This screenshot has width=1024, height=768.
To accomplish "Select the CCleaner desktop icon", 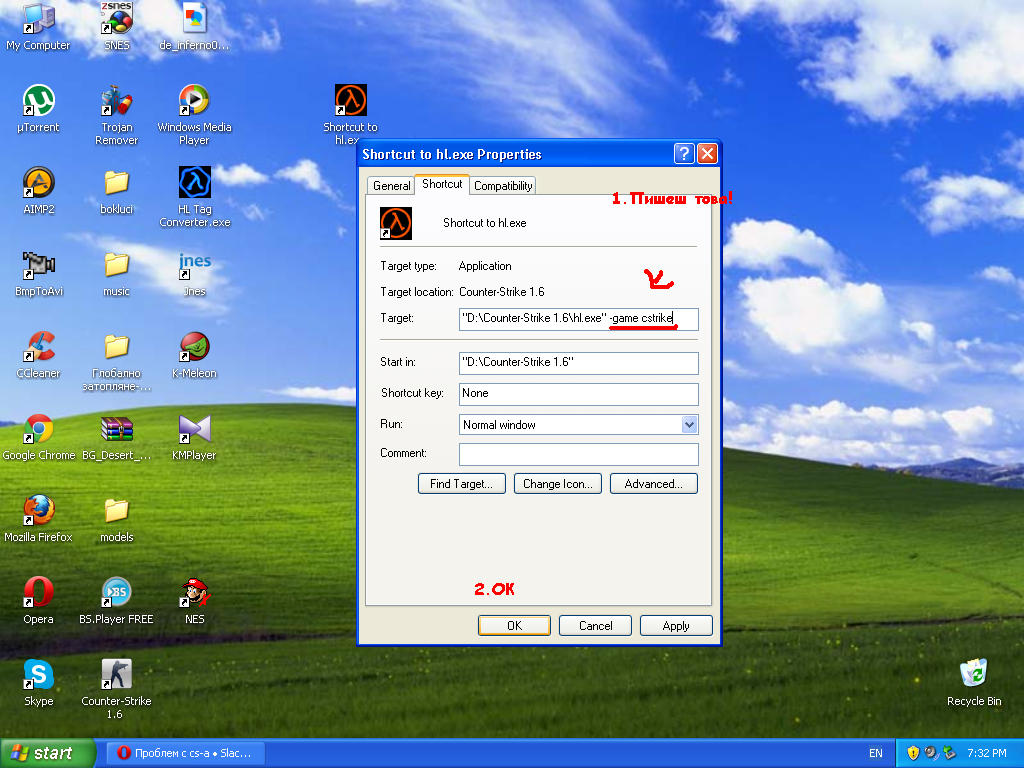I will [39, 354].
